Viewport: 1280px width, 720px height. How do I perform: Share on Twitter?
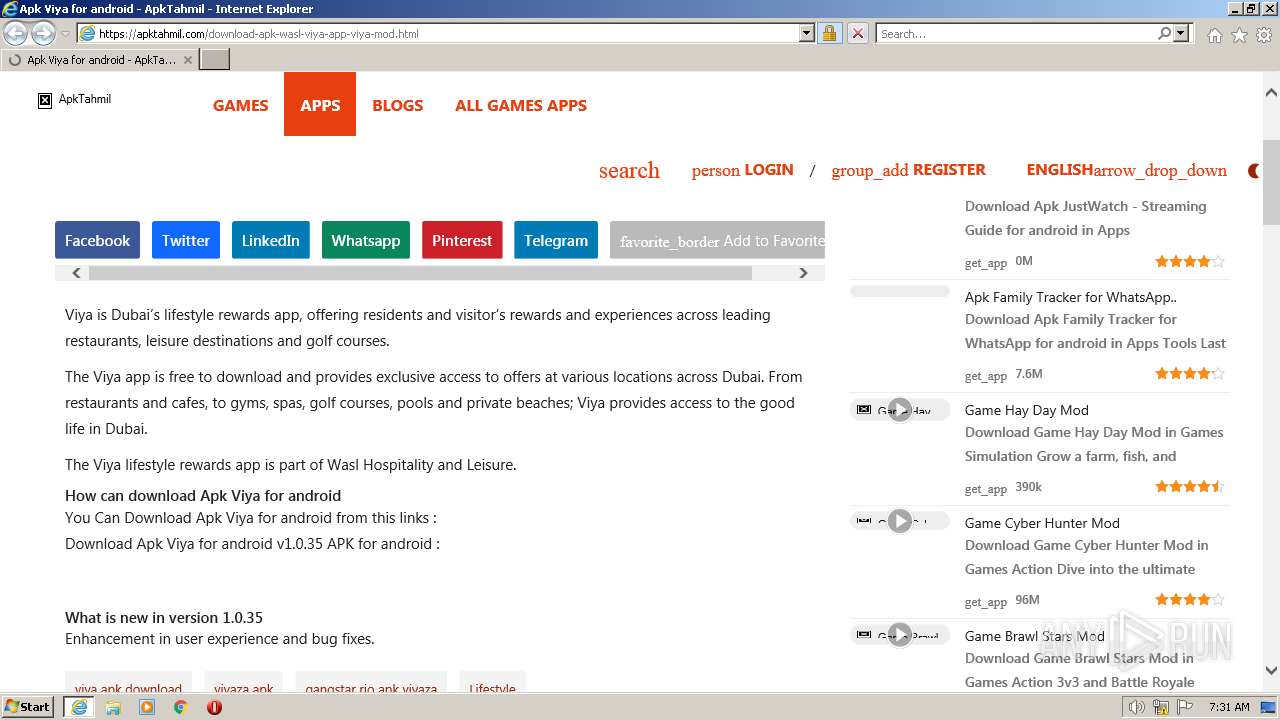pos(186,240)
